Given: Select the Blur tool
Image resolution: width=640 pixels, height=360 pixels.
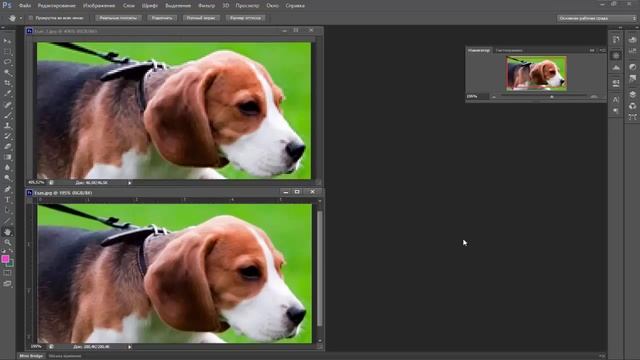Looking at the screenshot, I should [7, 167].
